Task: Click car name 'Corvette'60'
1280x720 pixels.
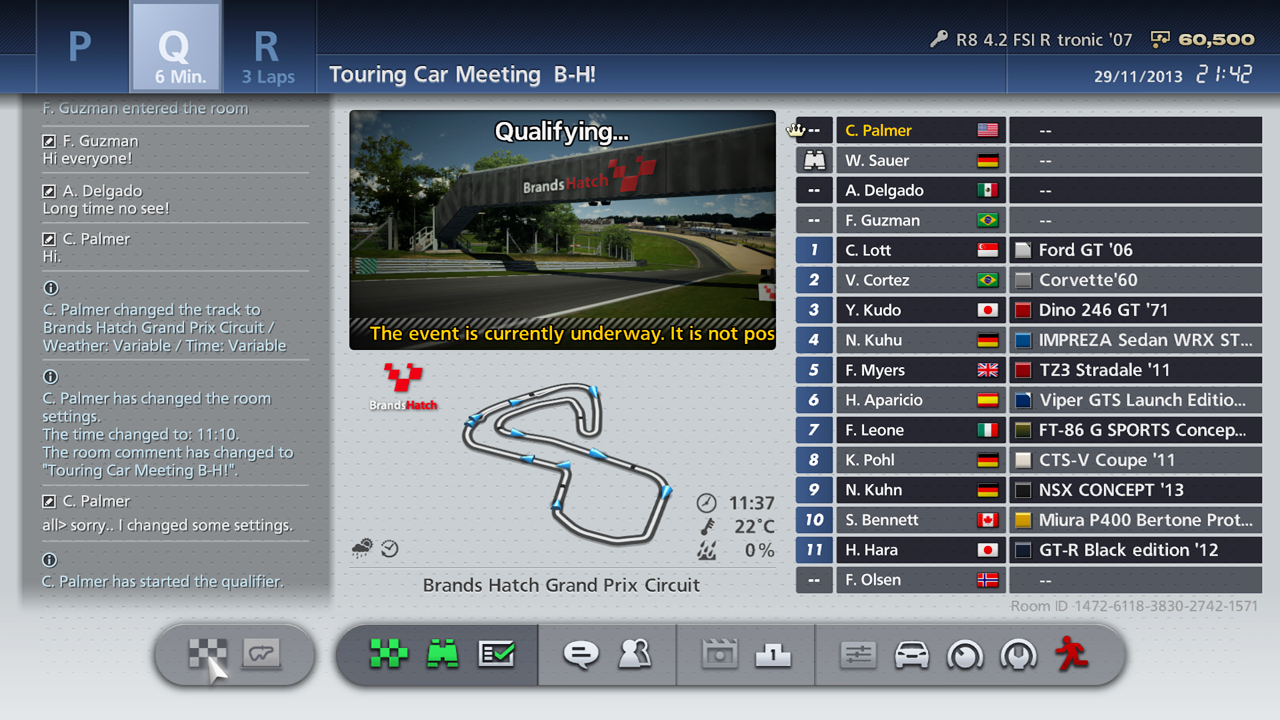Action: (1088, 280)
